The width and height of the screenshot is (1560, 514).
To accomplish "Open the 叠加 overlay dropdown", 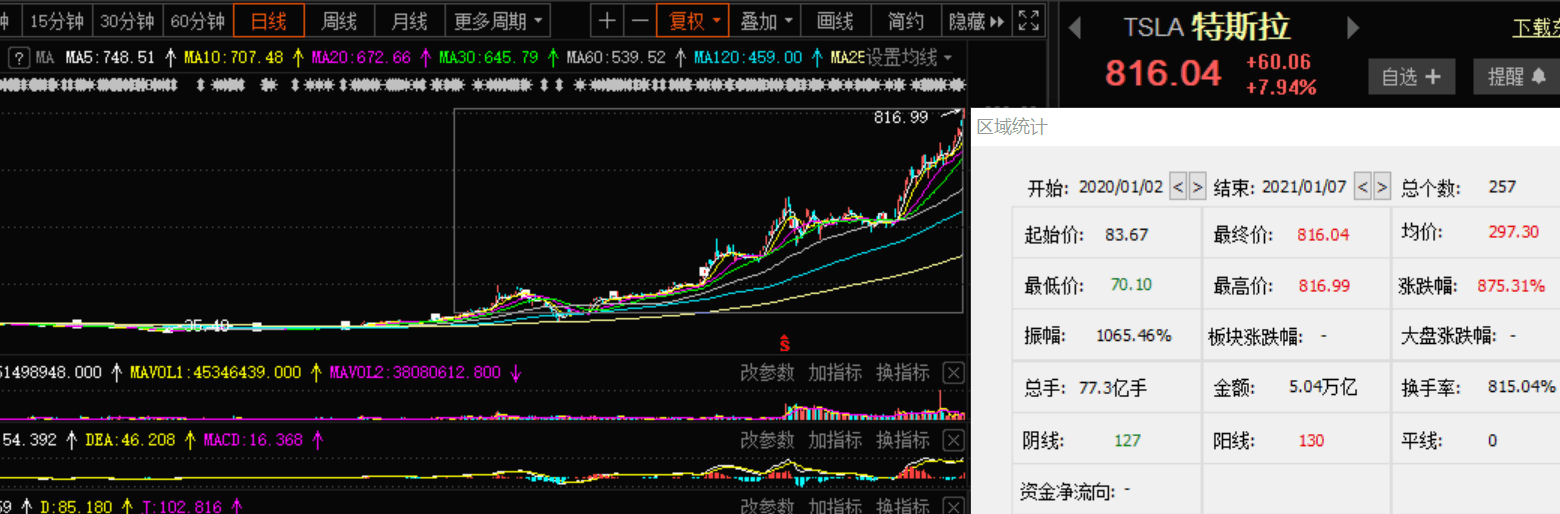I will 767,20.
